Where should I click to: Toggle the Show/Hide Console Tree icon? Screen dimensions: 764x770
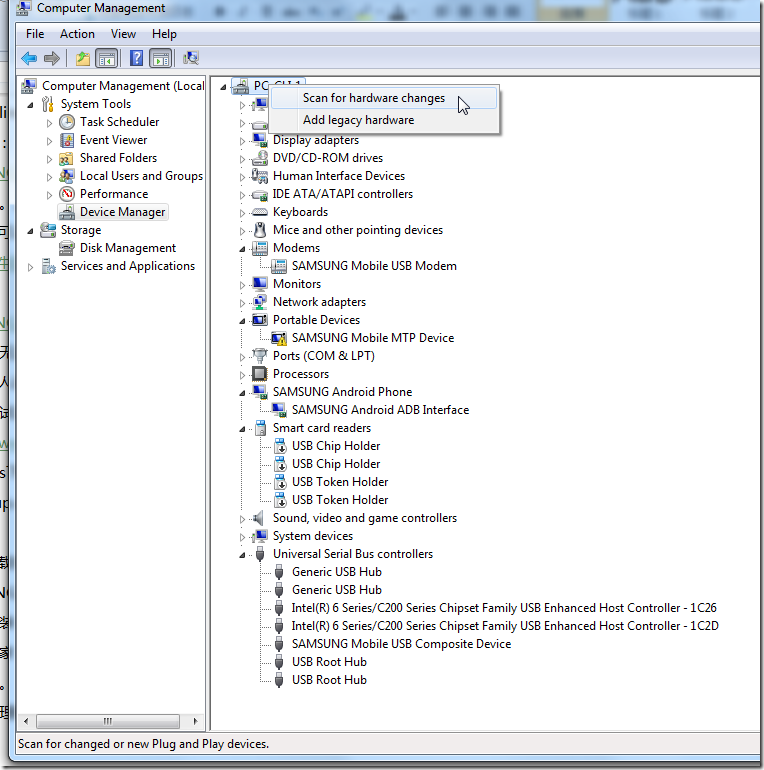(107, 58)
